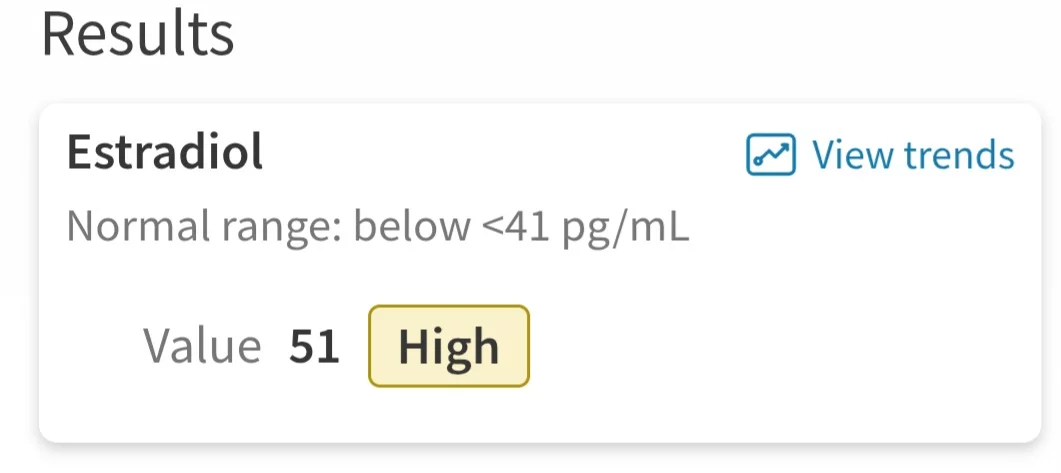The height and width of the screenshot is (473, 1061).
Task: Click gray background right of Results heading
Action: [650, 40]
